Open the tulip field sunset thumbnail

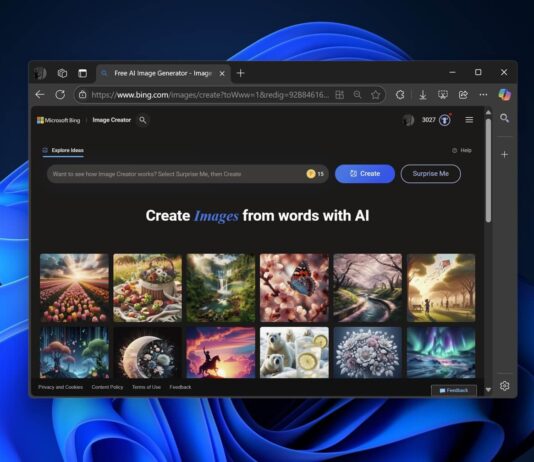(x=74, y=288)
